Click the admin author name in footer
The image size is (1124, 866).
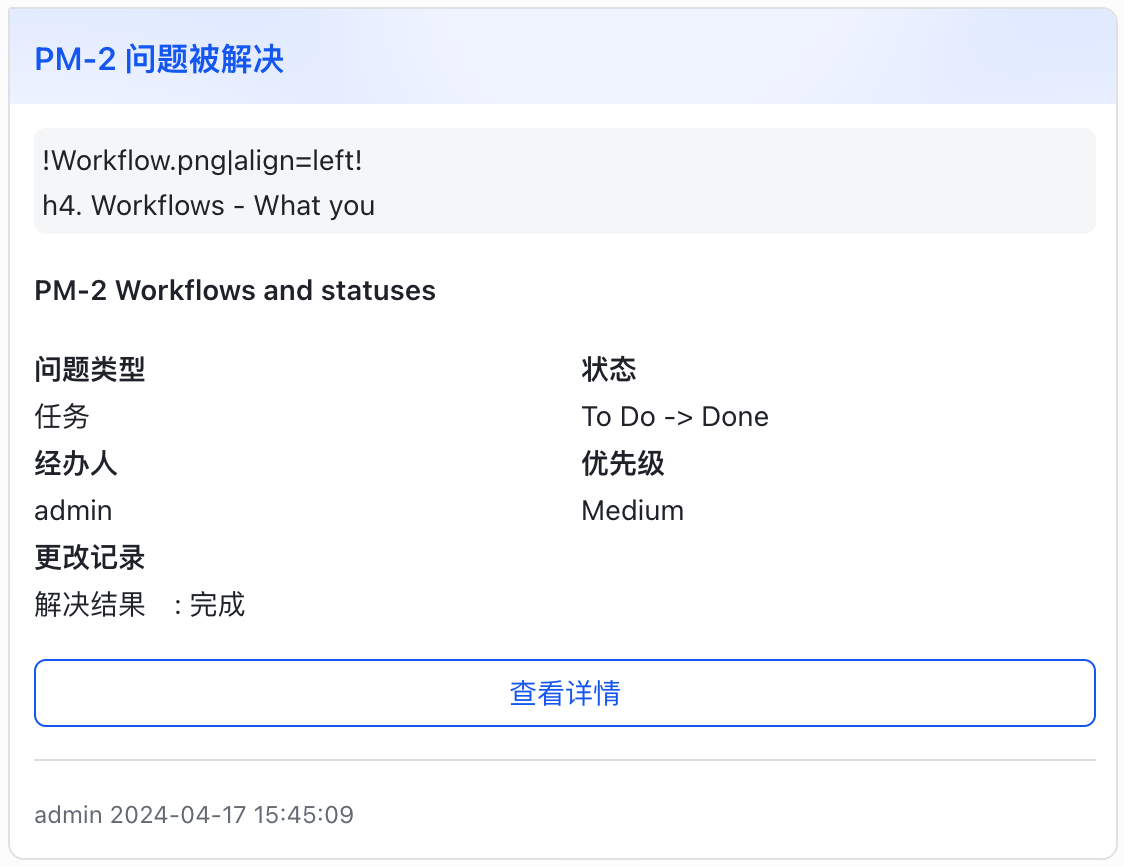(x=68, y=815)
